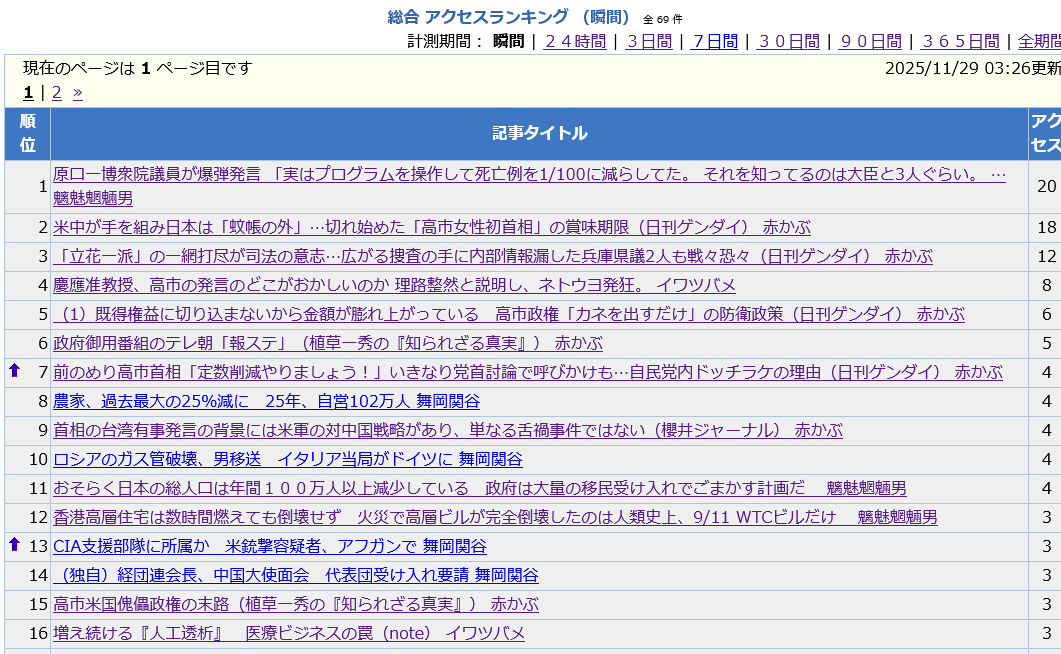
Task: Switch to the 3日間 period
Action: point(649,41)
